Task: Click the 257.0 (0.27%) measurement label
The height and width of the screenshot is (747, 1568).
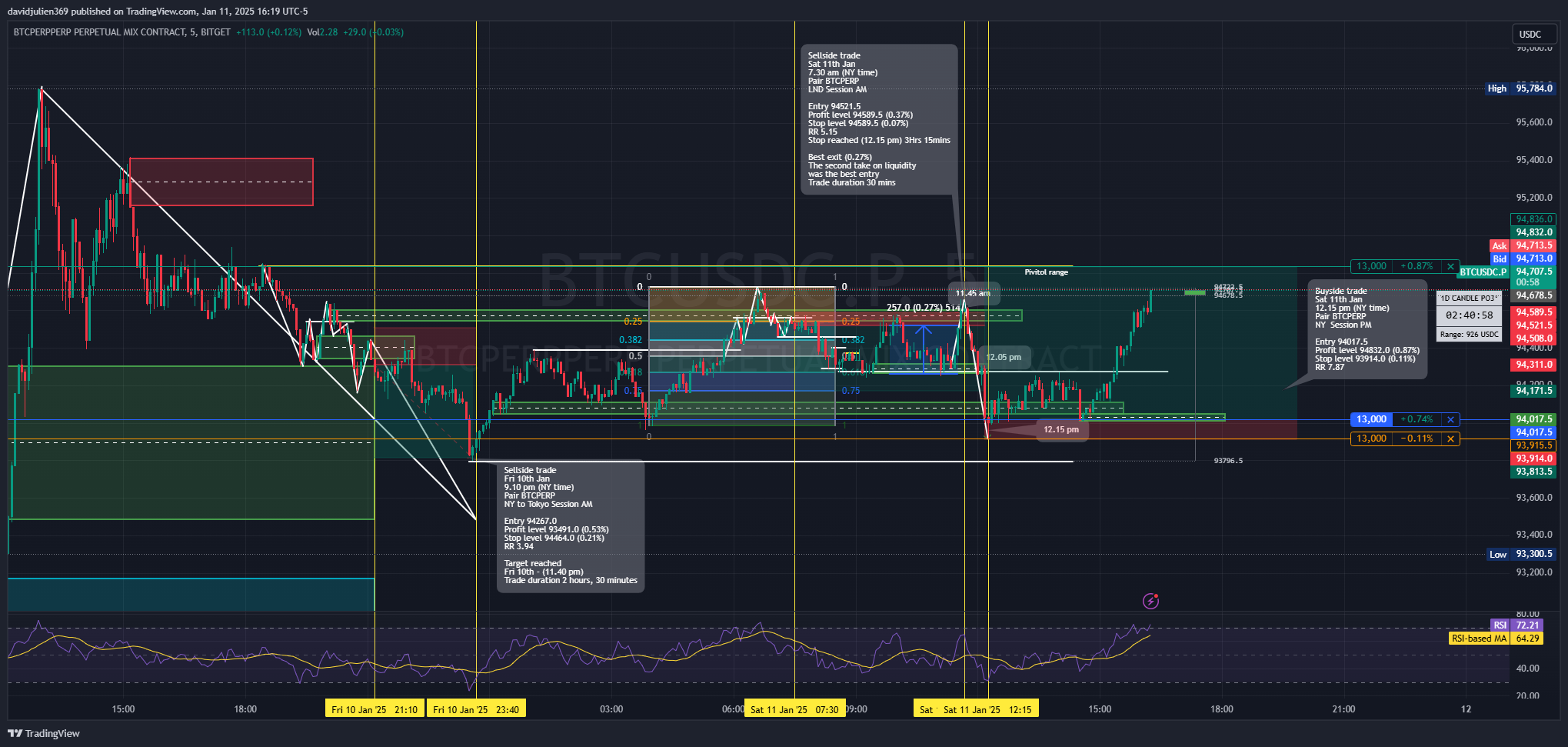Action: (924, 307)
